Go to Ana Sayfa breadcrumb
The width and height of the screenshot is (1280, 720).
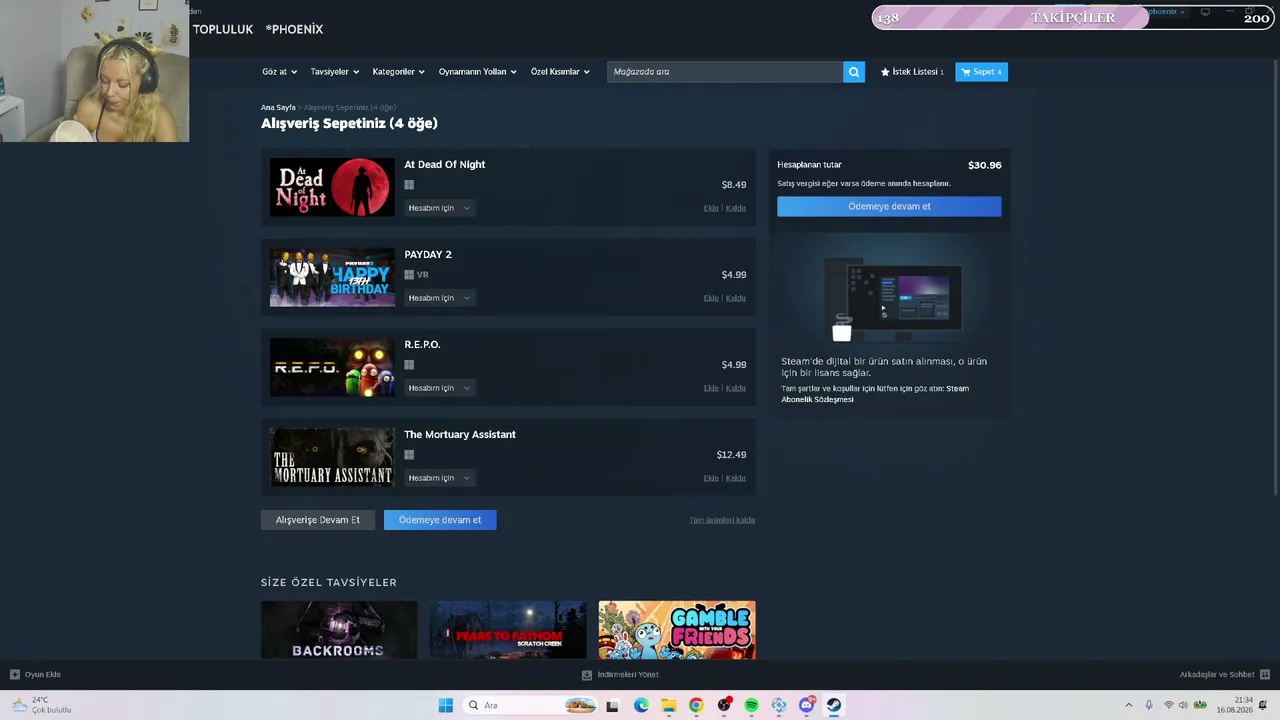(x=278, y=107)
